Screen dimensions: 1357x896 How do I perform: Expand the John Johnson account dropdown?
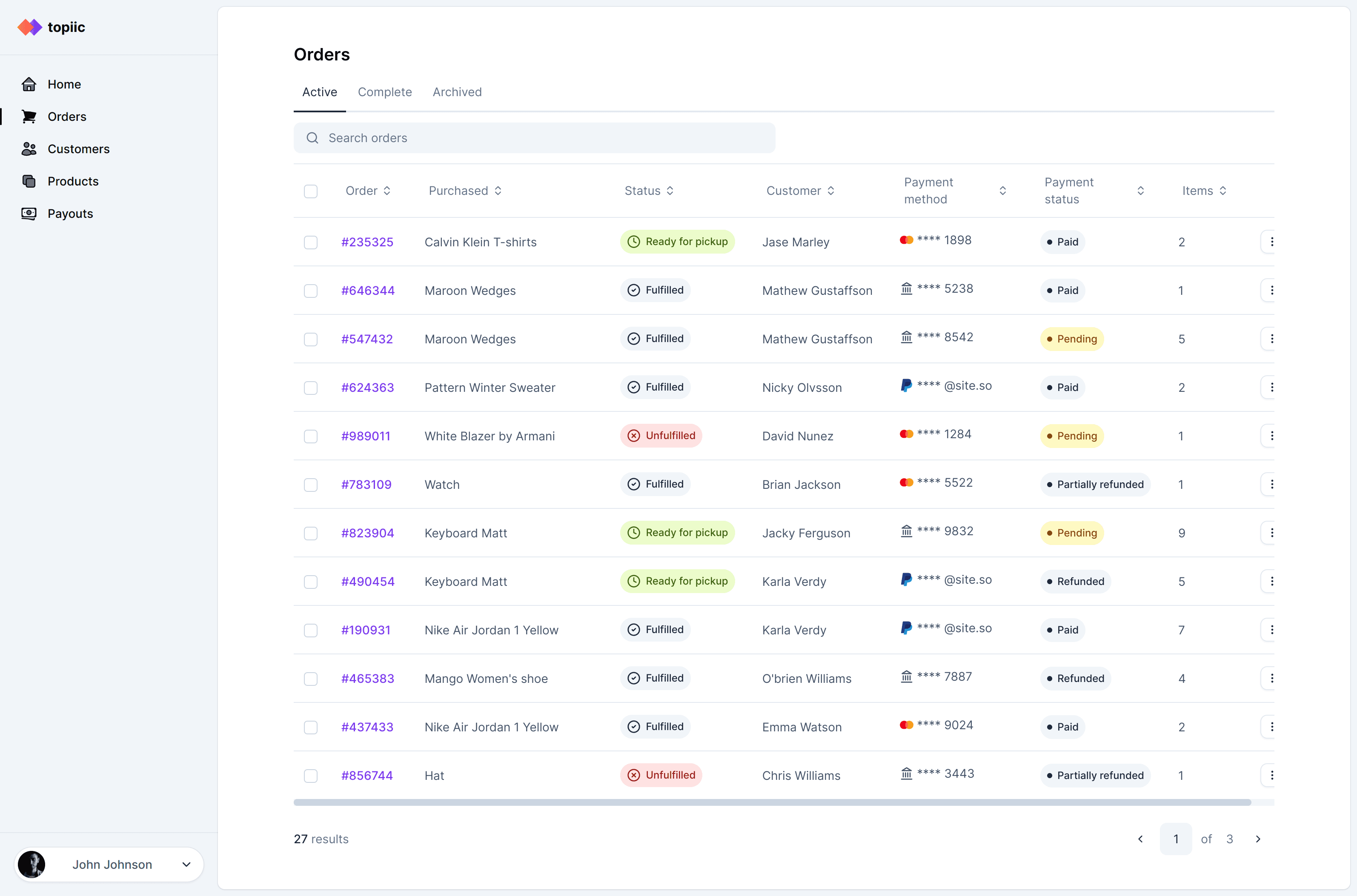[186, 865]
